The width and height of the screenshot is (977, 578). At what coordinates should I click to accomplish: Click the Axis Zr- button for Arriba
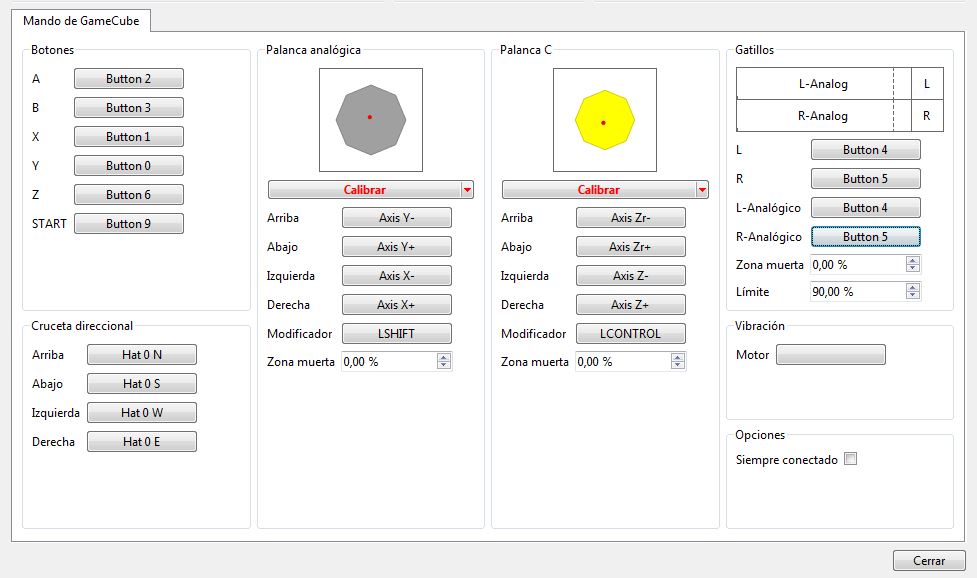[x=631, y=218]
